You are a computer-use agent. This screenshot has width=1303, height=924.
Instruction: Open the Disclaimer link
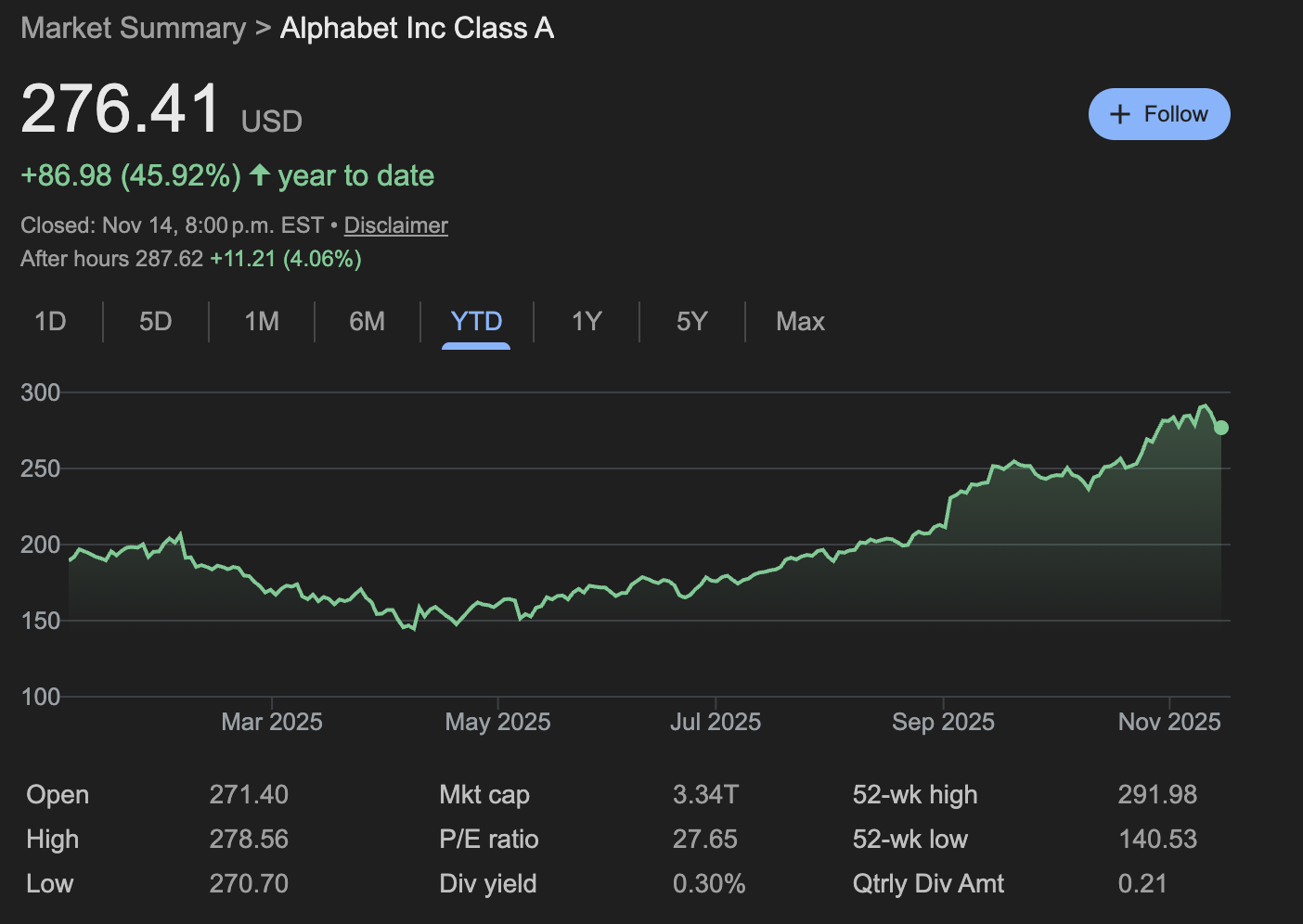395,225
